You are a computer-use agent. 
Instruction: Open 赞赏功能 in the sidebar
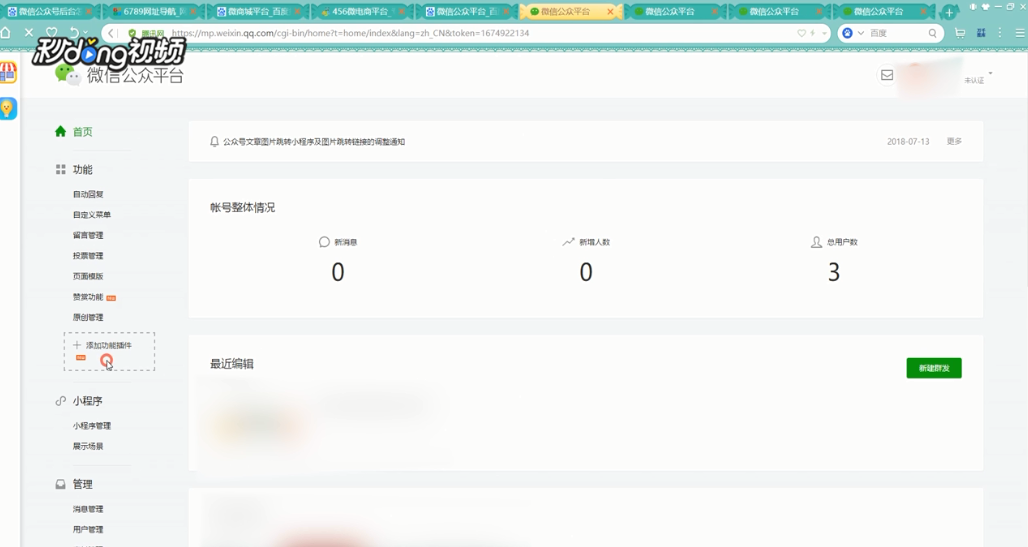point(88,297)
